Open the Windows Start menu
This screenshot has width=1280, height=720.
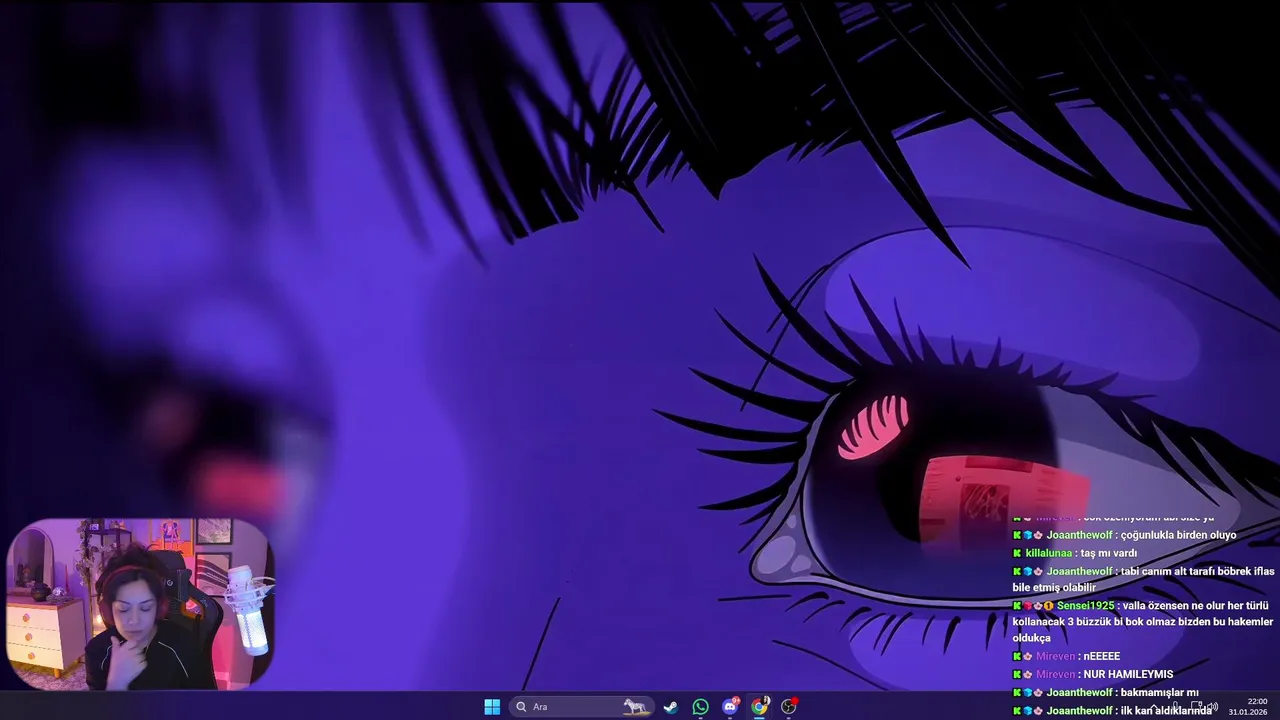(x=492, y=707)
